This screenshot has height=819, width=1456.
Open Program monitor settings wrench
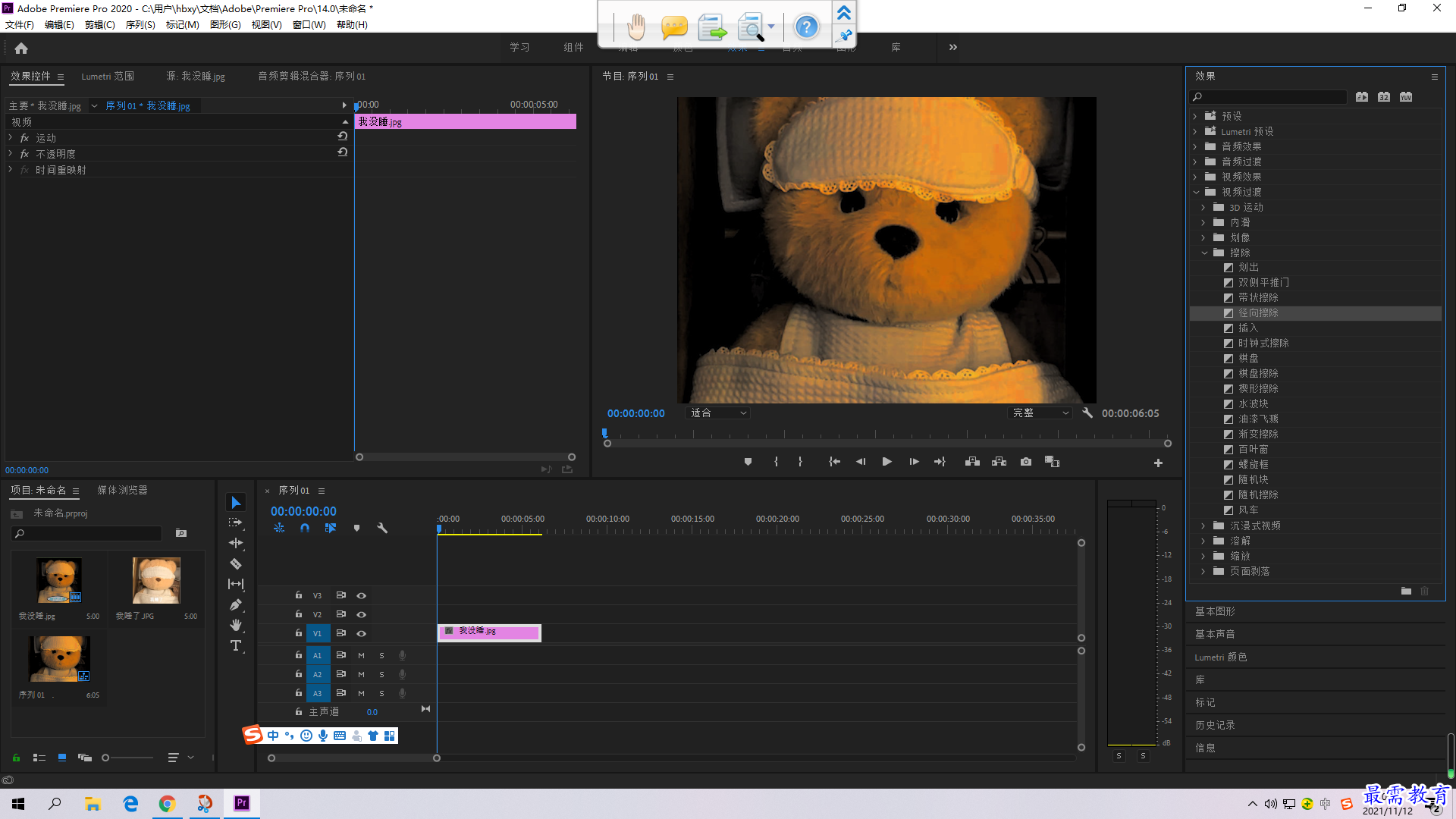coord(1087,413)
